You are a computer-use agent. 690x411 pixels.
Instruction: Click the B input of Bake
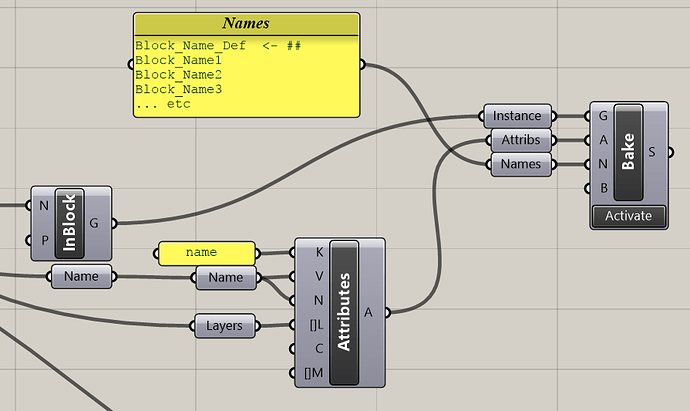(x=603, y=188)
